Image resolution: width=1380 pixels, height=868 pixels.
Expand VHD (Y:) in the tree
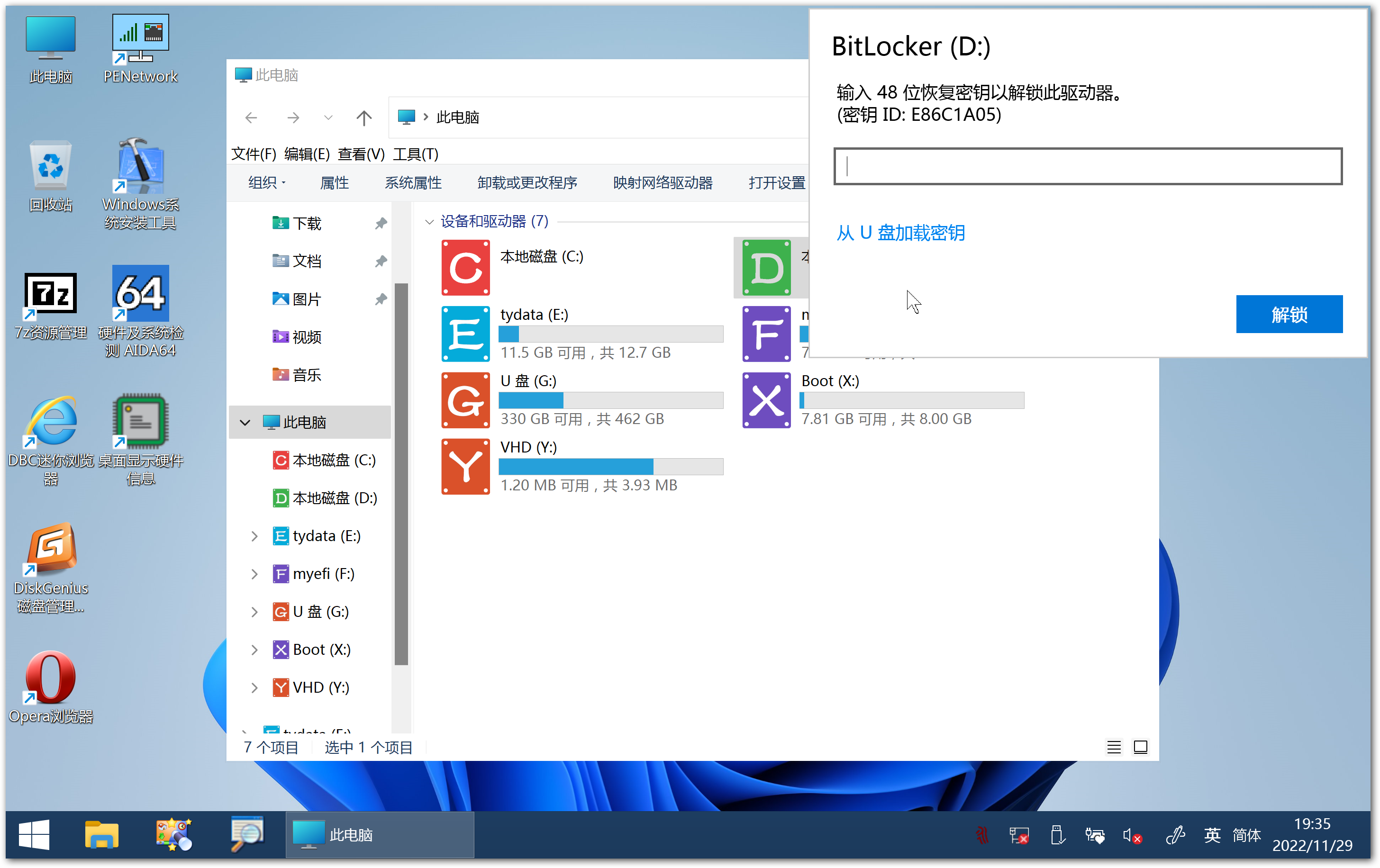[x=254, y=687]
